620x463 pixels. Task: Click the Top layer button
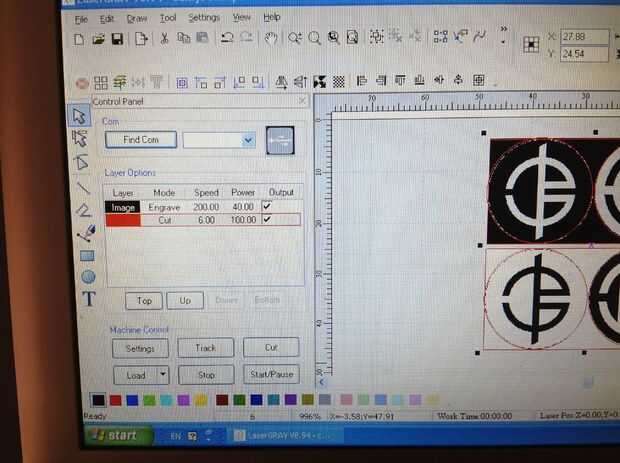click(144, 301)
